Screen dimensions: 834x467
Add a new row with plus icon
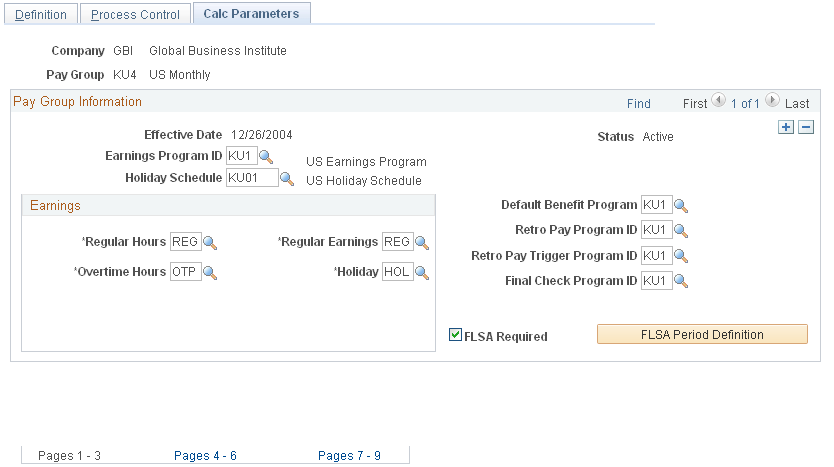point(786,127)
